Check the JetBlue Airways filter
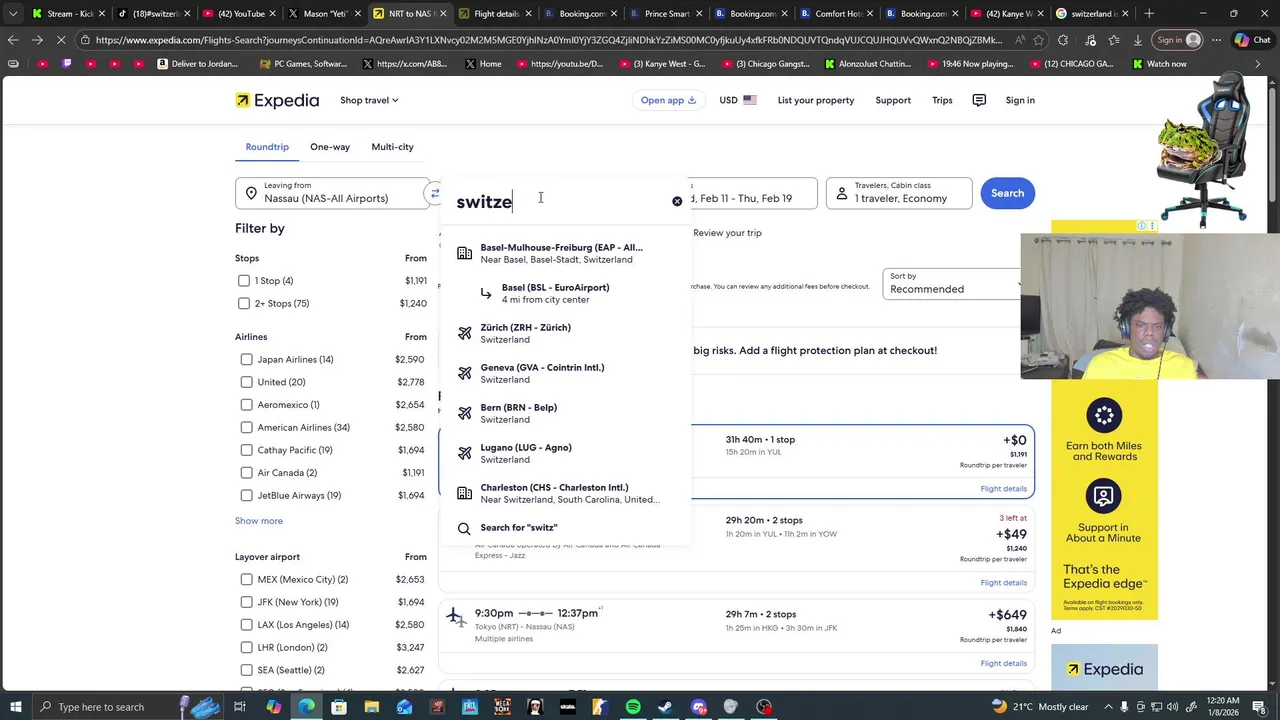The height and width of the screenshot is (720, 1280). point(246,495)
